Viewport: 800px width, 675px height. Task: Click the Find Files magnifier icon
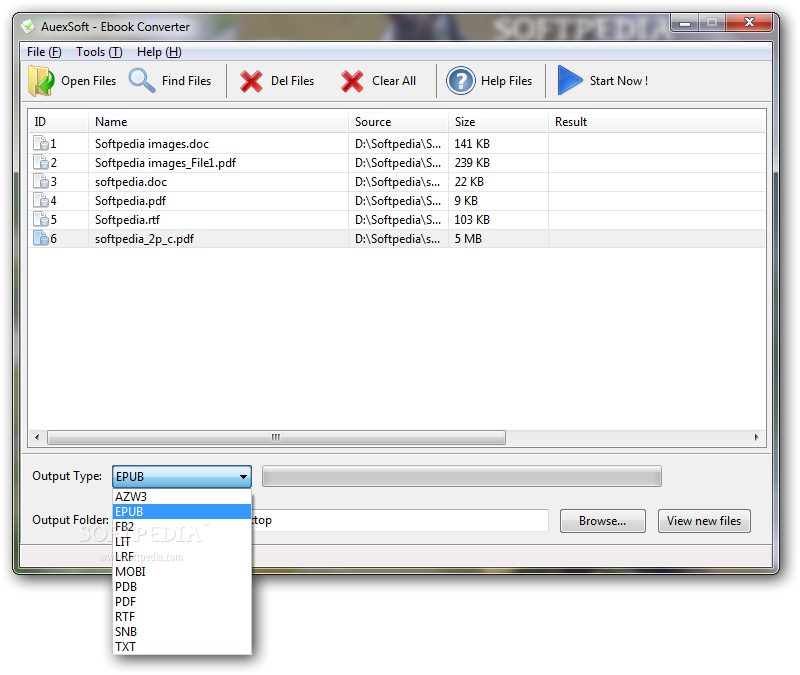pos(141,81)
